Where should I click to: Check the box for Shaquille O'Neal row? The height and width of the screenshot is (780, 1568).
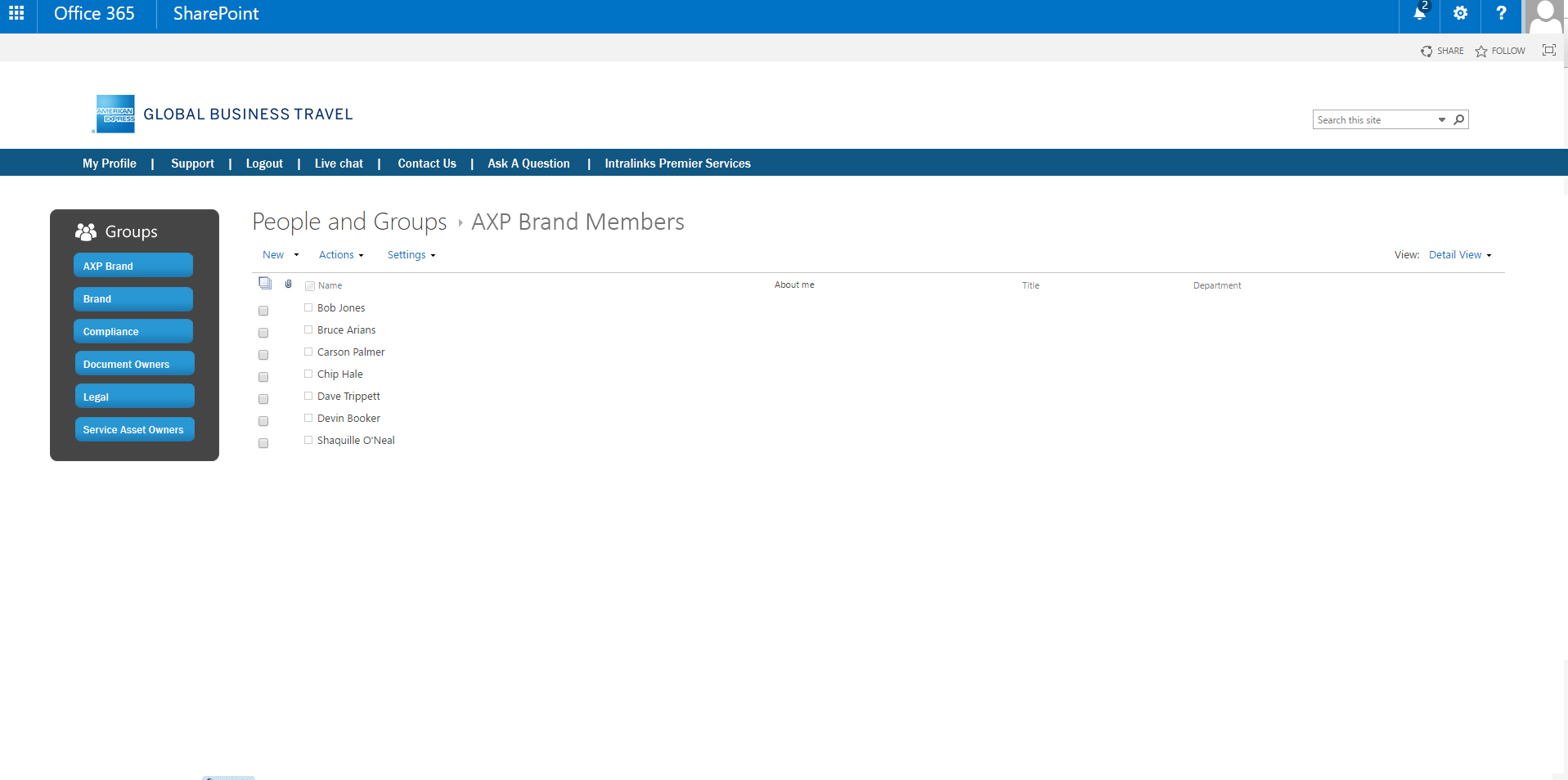pos(263,443)
